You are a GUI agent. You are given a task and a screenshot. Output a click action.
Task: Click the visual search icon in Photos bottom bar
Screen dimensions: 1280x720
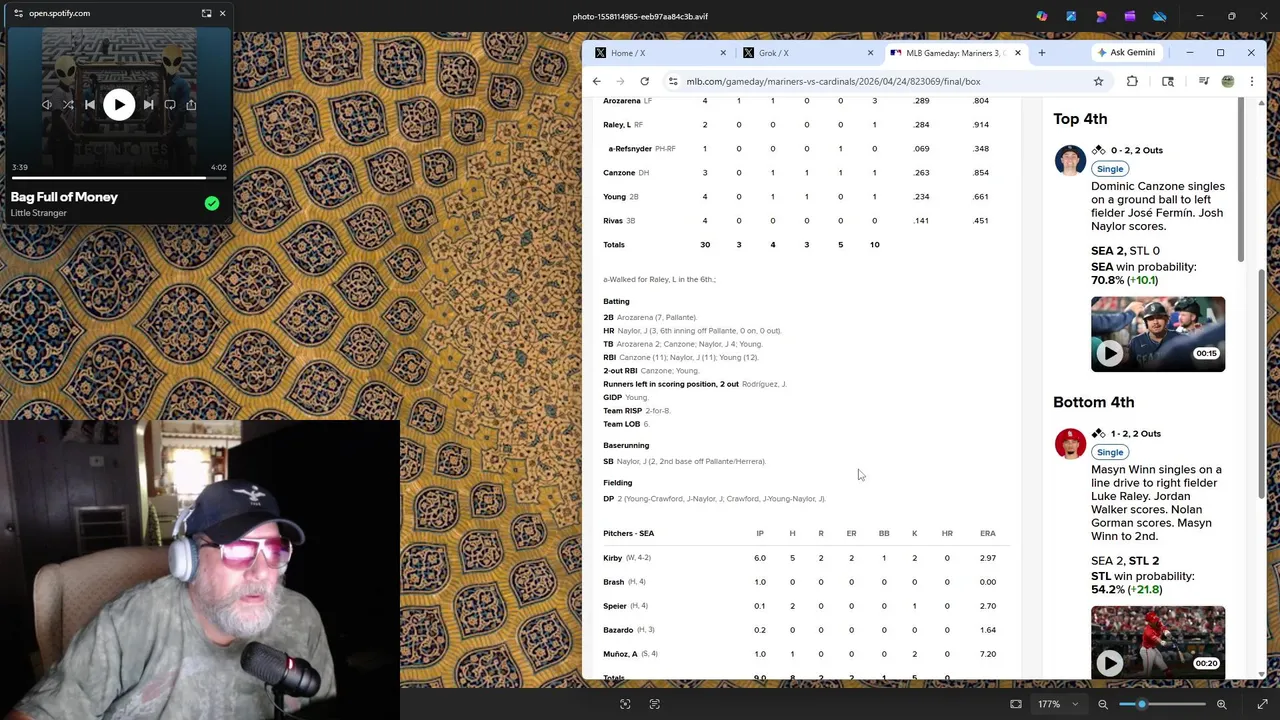click(625, 704)
